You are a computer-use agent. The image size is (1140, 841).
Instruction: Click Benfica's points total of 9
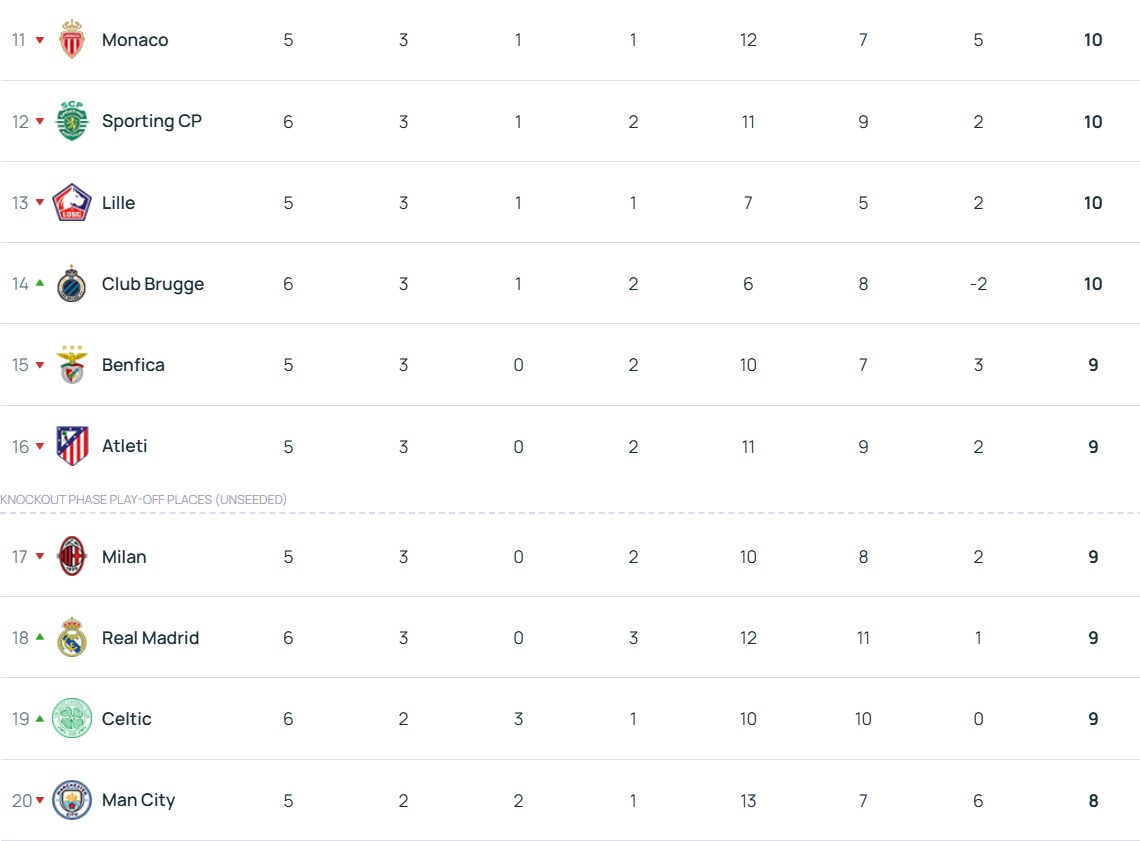[x=1093, y=365]
